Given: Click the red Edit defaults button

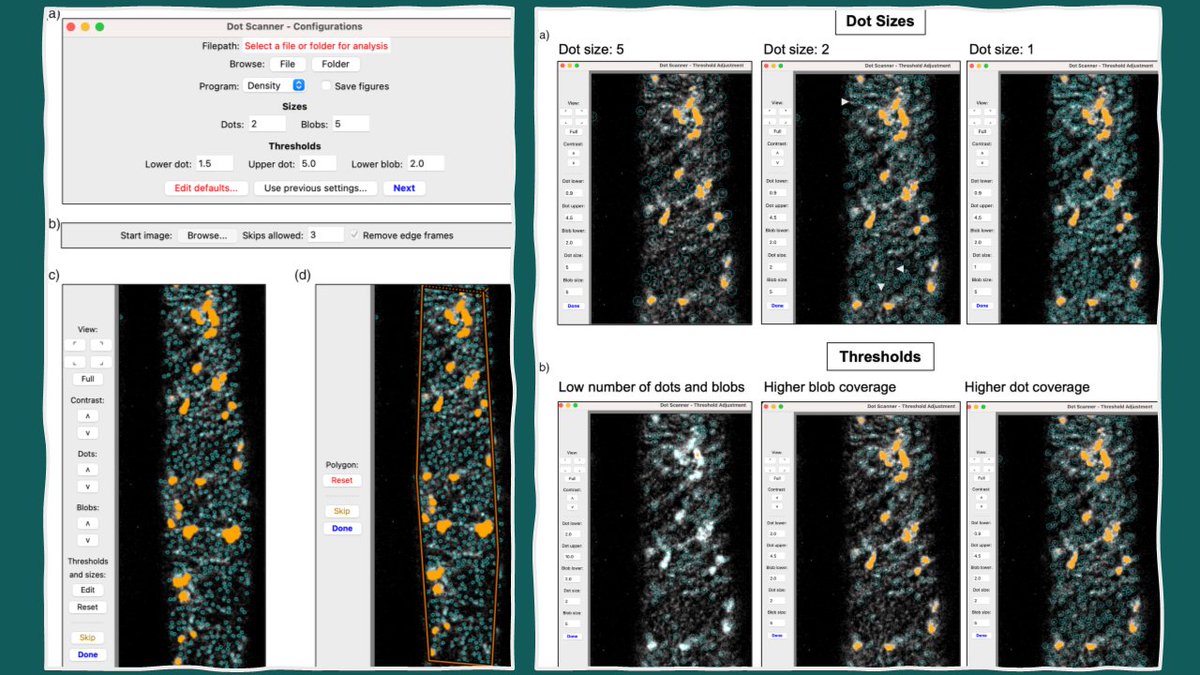Looking at the screenshot, I should coord(206,188).
